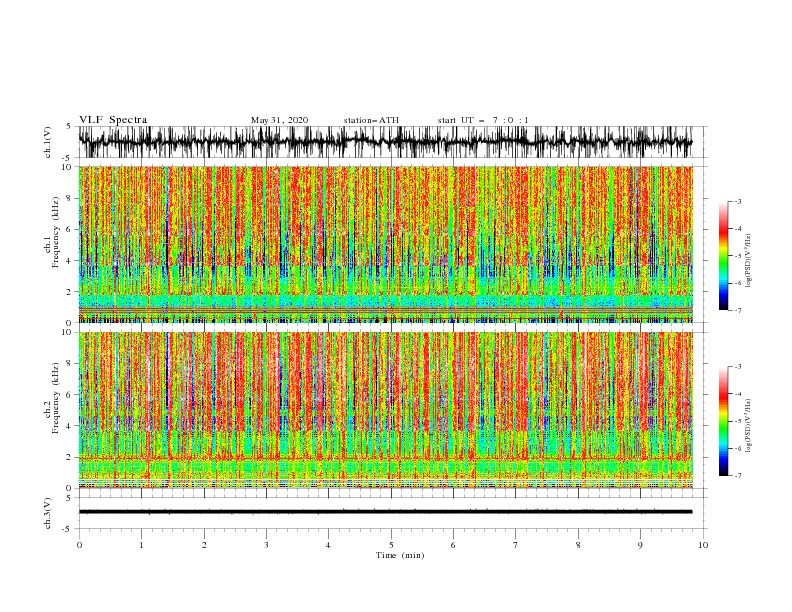Click the ch.3 voltage waveform trace

point(386,512)
